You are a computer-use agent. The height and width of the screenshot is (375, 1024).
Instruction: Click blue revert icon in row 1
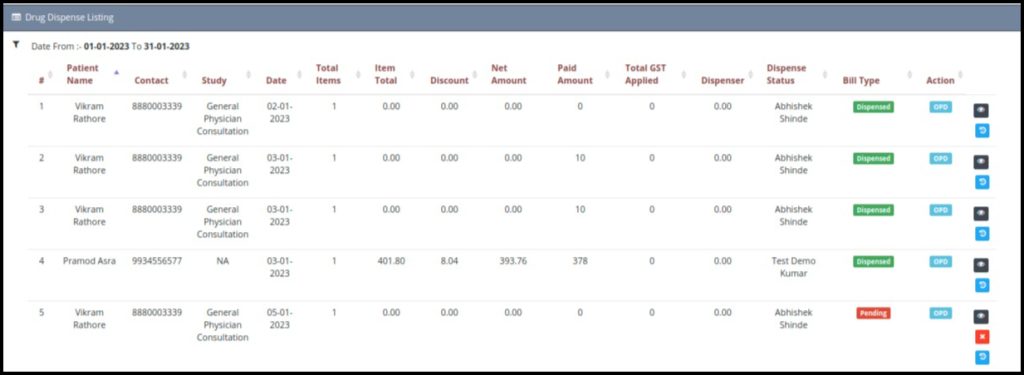coord(982,131)
